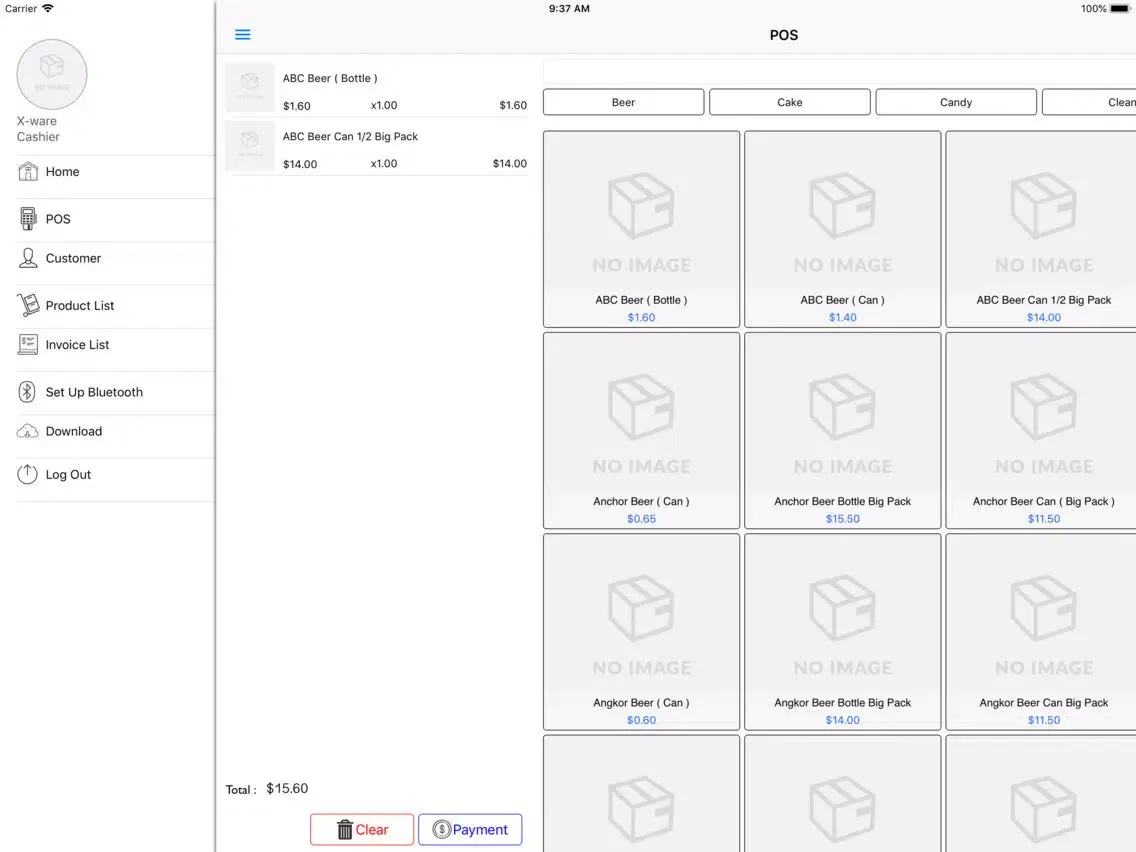Proceed to Payment
The width and height of the screenshot is (1136, 852).
pos(470,830)
